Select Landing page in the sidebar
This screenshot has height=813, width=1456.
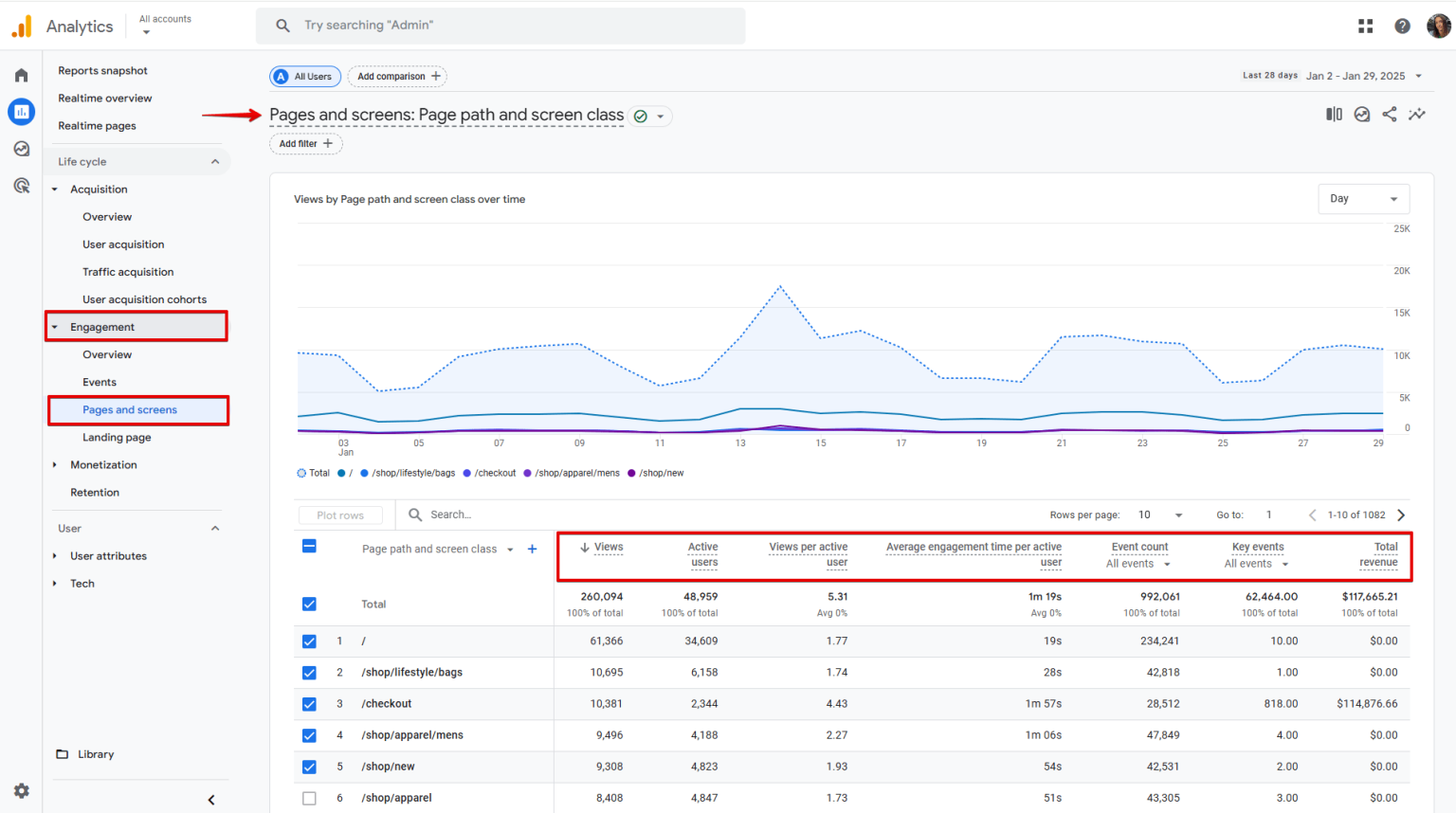118,437
